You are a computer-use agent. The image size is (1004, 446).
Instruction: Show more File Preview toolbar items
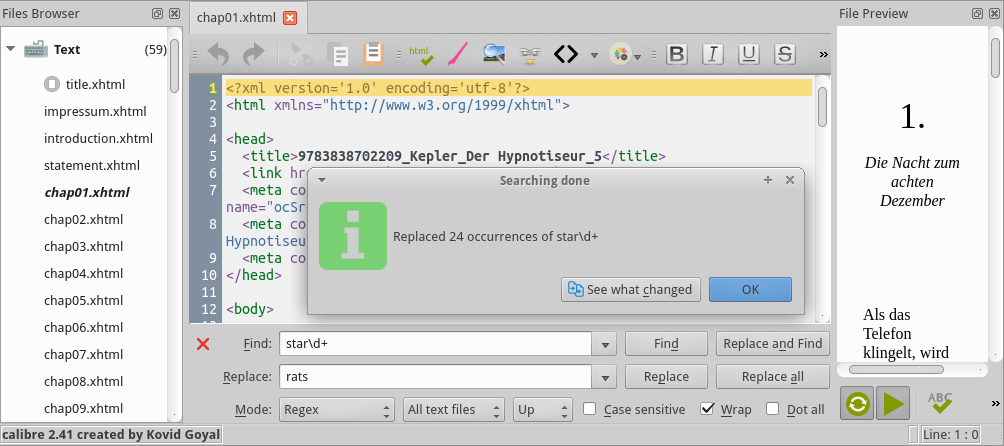coord(995,403)
